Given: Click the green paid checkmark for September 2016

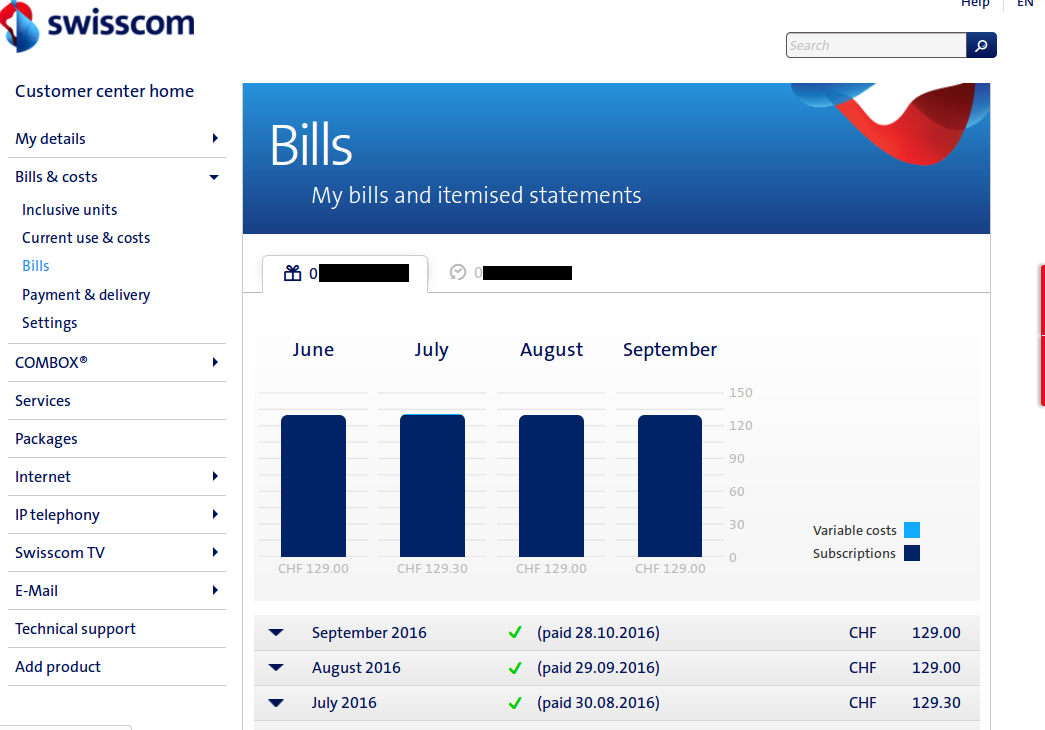Looking at the screenshot, I should (x=515, y=632).
